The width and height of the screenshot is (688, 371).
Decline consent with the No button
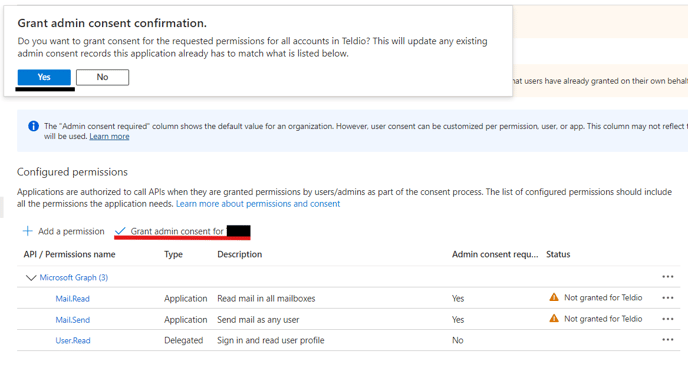[x=102, y=77]
